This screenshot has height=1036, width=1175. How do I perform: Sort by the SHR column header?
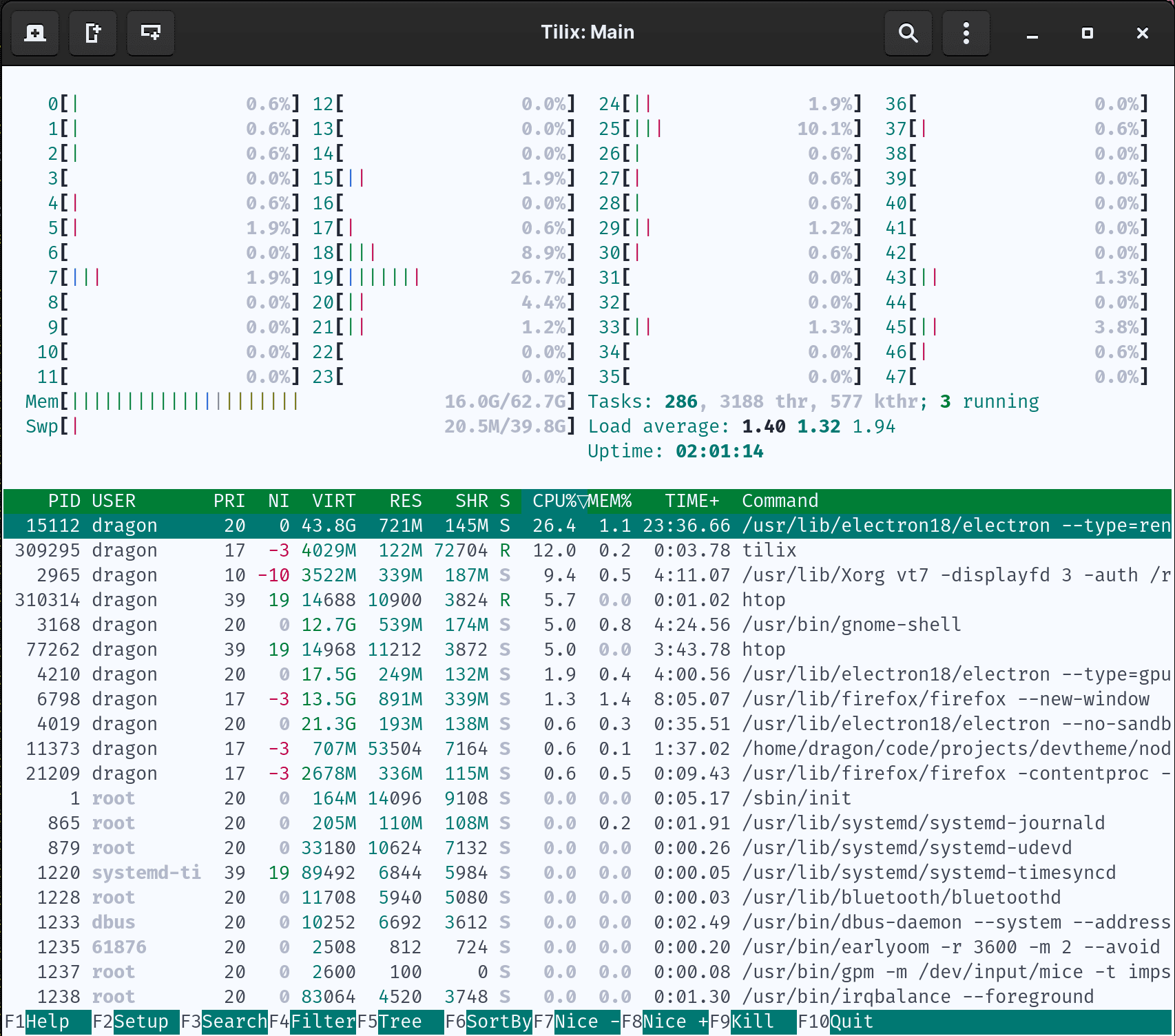click(x=472, y=501)
